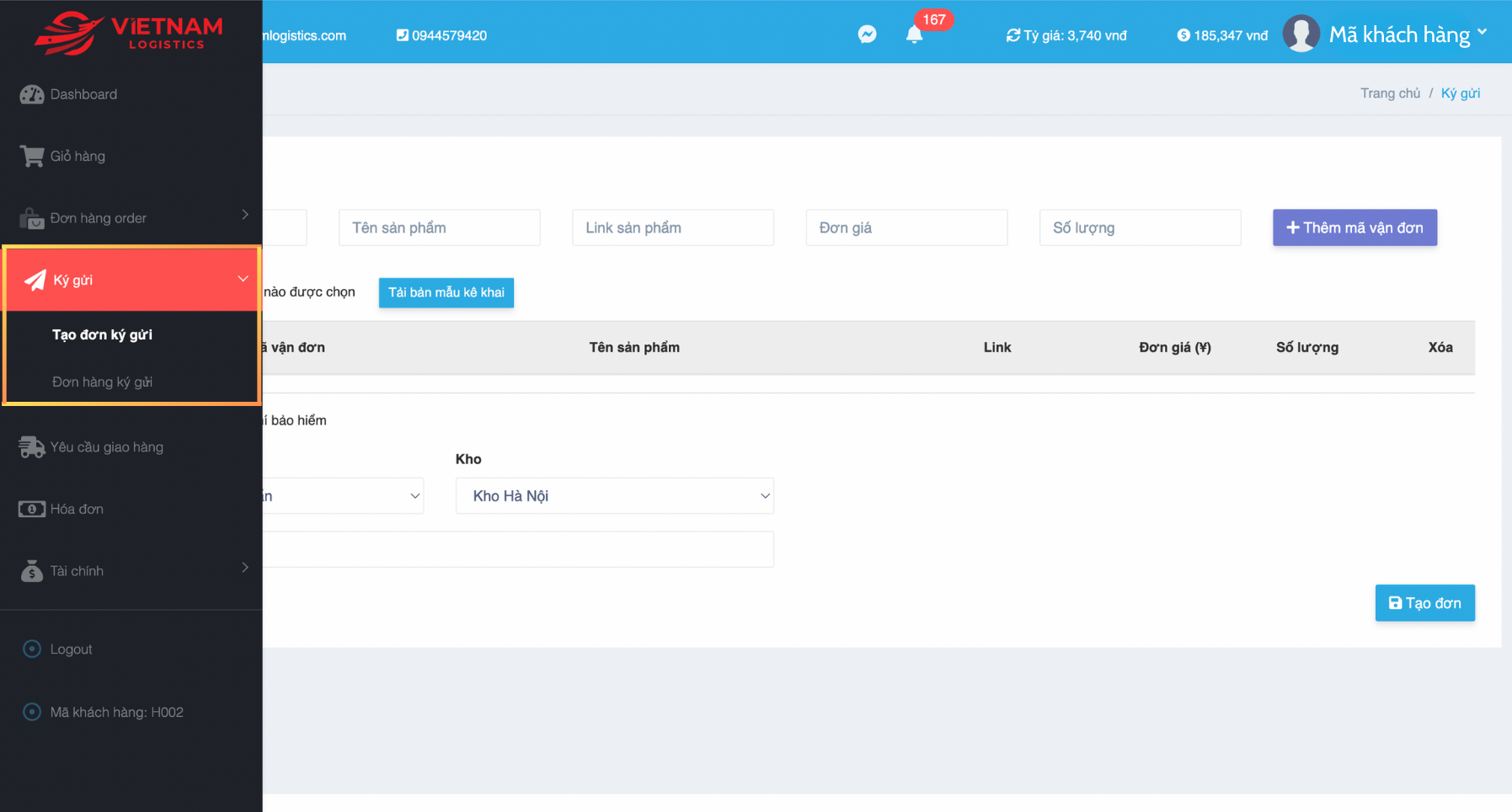Open notifications bell with 167 badge
The image size is (1512, 812).
click(915, 35)
